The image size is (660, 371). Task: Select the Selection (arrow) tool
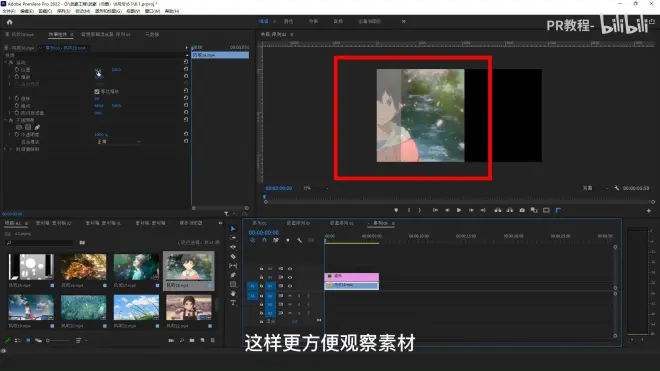(233, 229)
